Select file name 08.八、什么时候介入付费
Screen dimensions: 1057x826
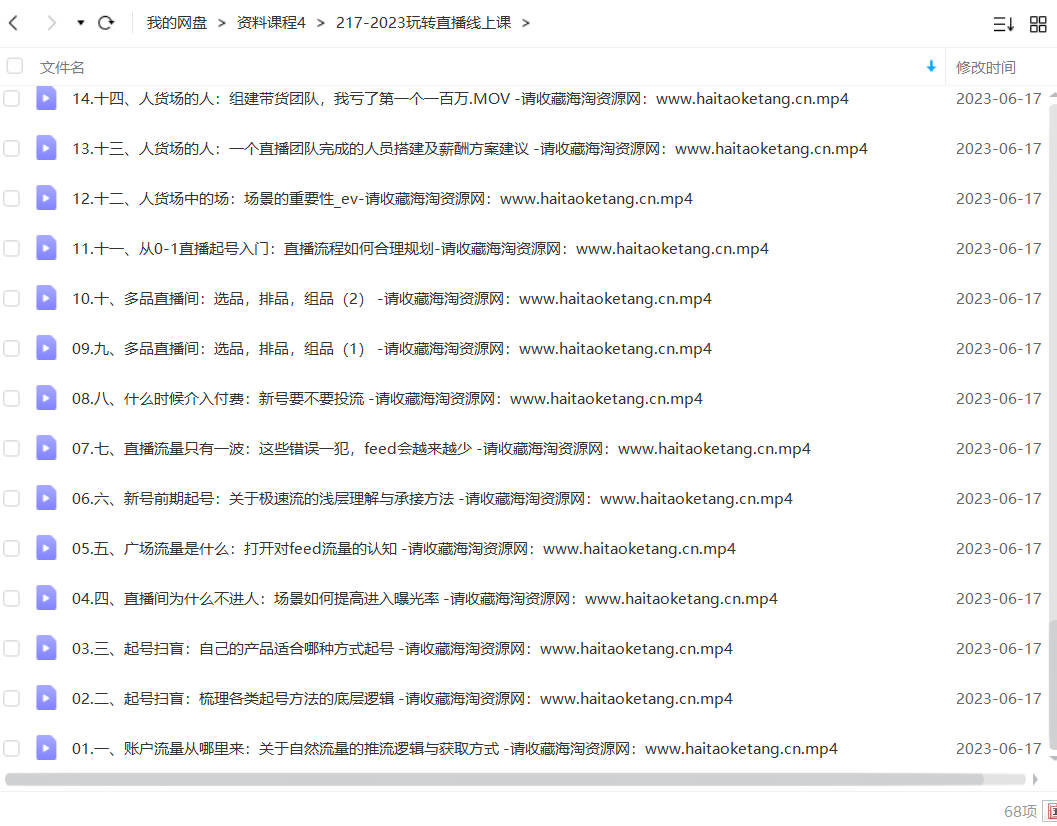(x=388, y=399)
